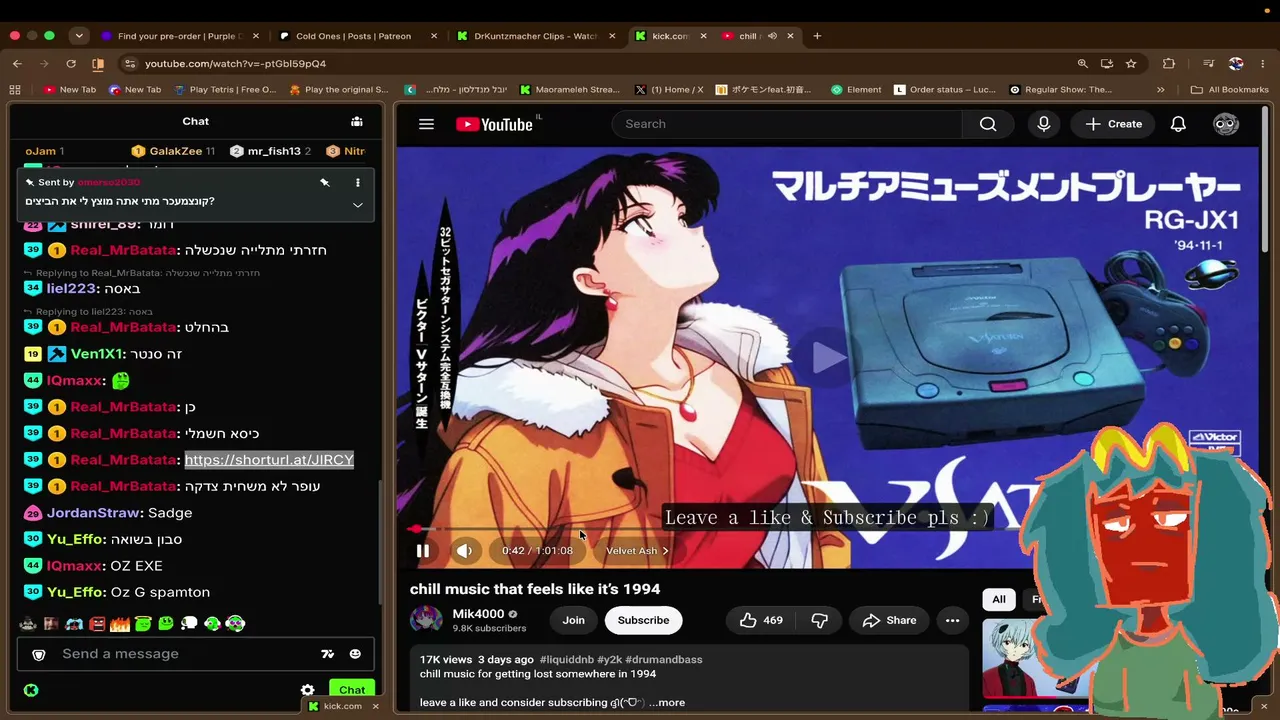
Task: Open the Regular Show bookmark
Action: coord(1060,89)
